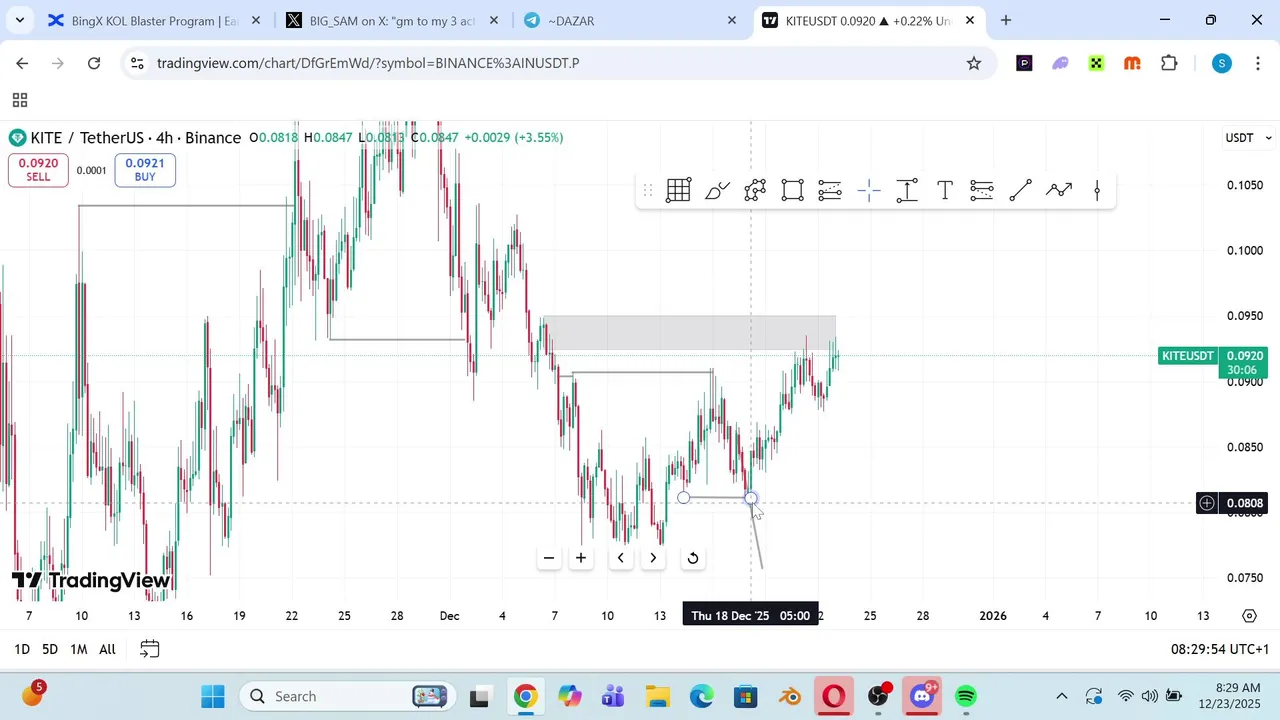Open the S profile avatar menu
1280x720 pixels.
click(x=1221, y=63)
